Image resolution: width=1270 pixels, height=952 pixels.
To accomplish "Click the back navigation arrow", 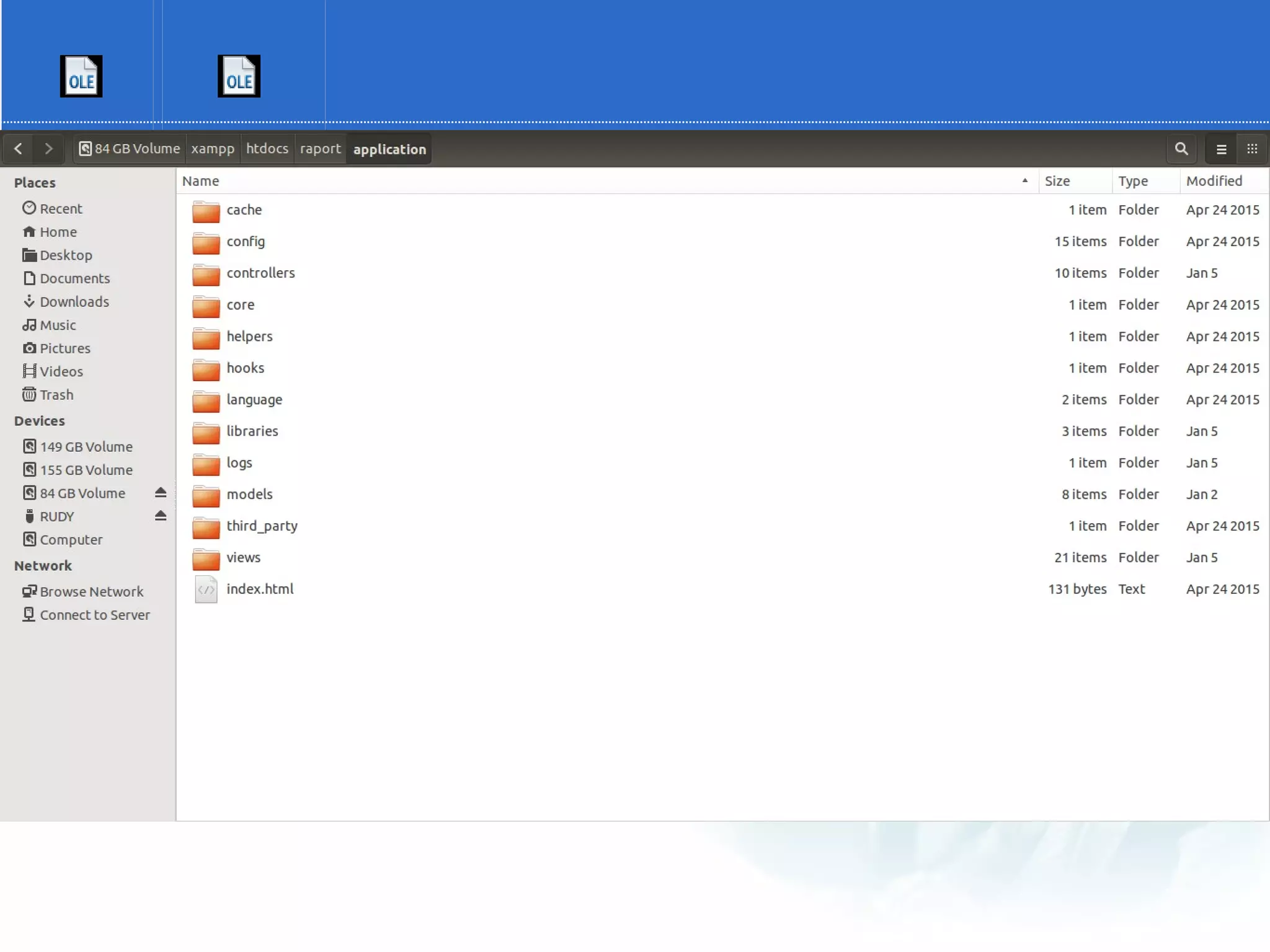I will 18,149.
